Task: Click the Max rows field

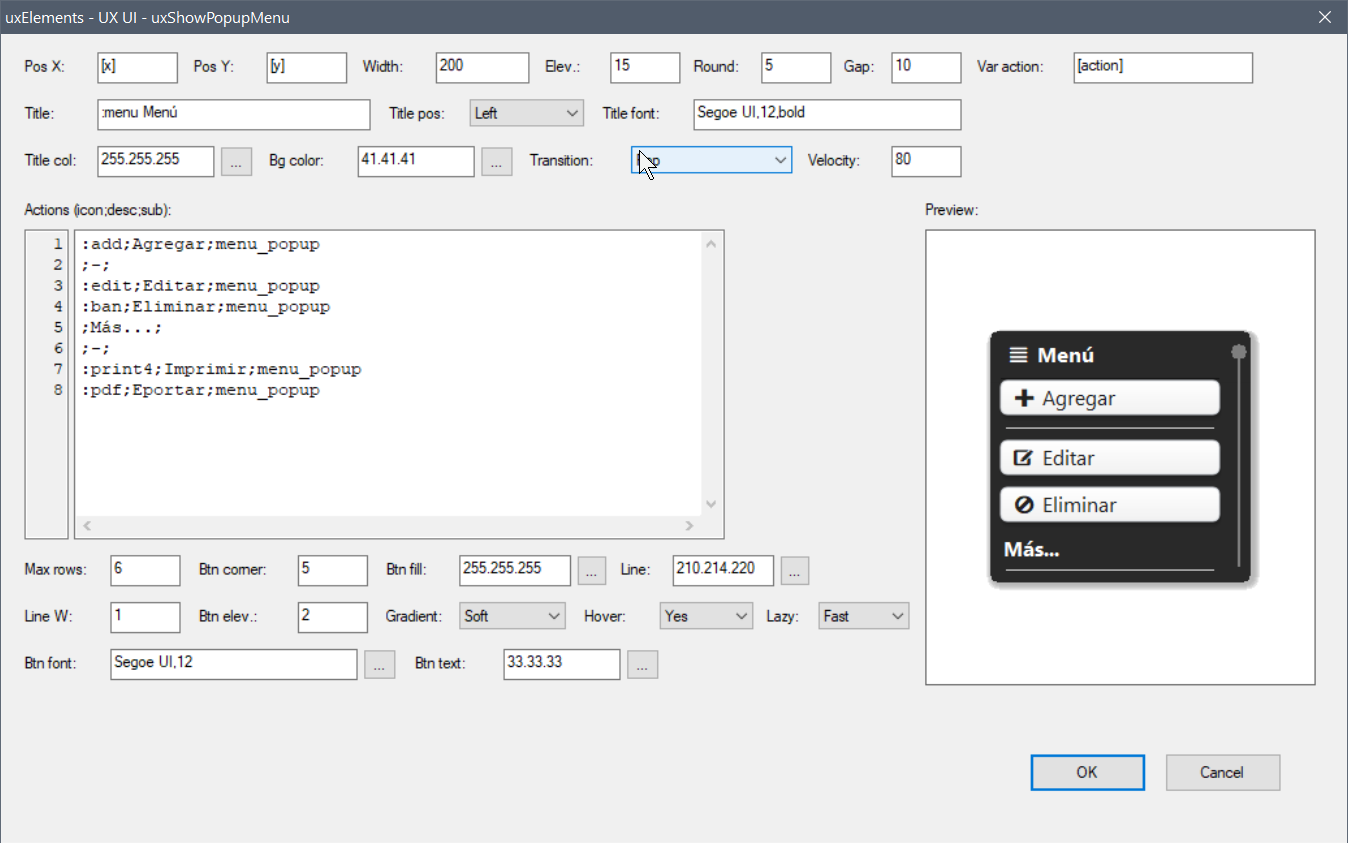Action: [x=146, y=570]
